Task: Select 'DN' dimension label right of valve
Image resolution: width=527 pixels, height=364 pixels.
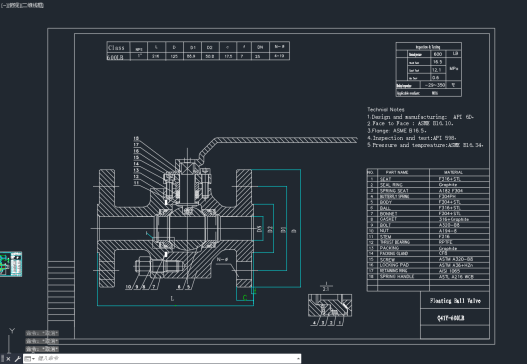Action: [259, 229]
